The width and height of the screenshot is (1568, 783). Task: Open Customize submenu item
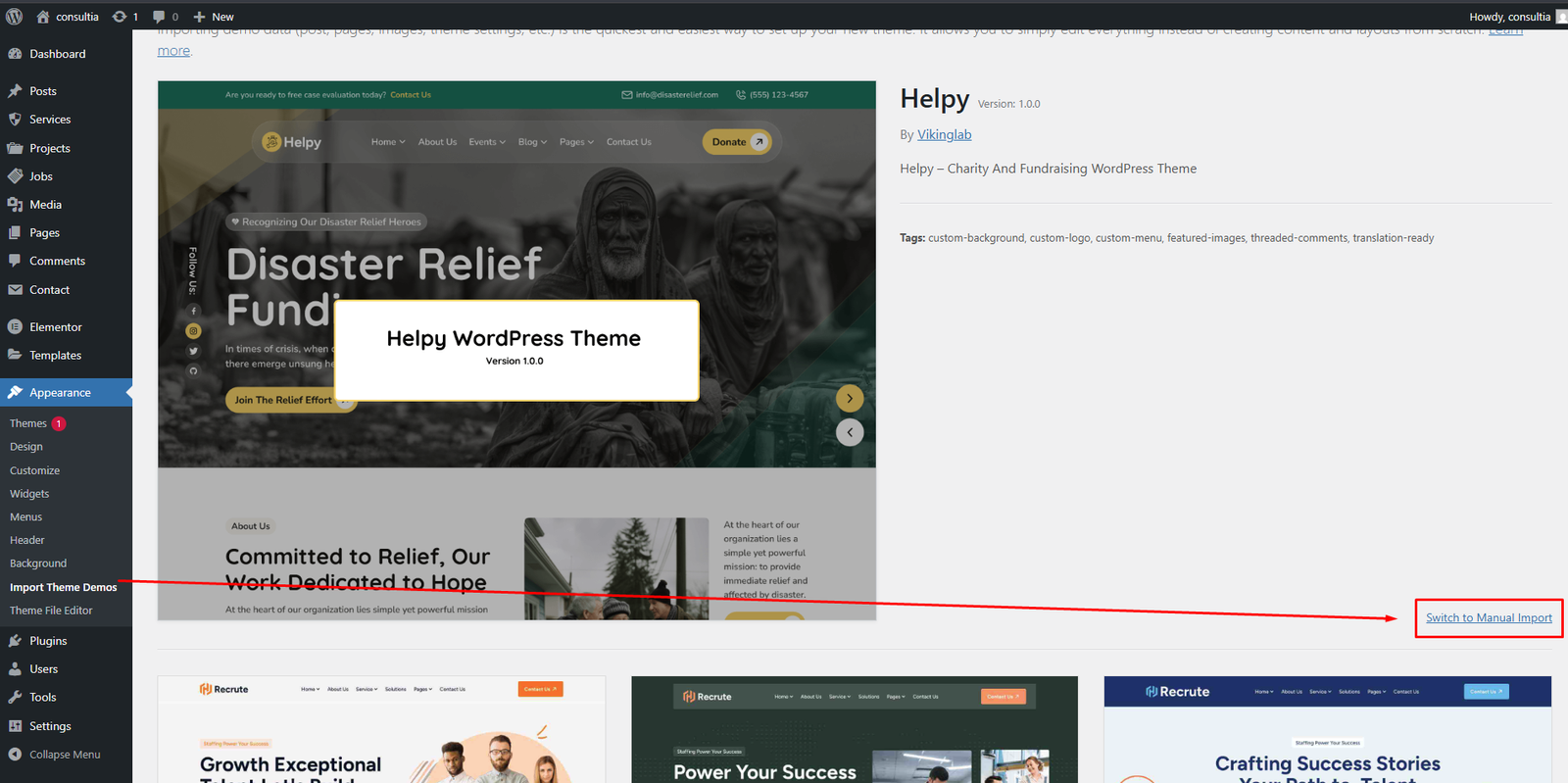coord(34,470)
